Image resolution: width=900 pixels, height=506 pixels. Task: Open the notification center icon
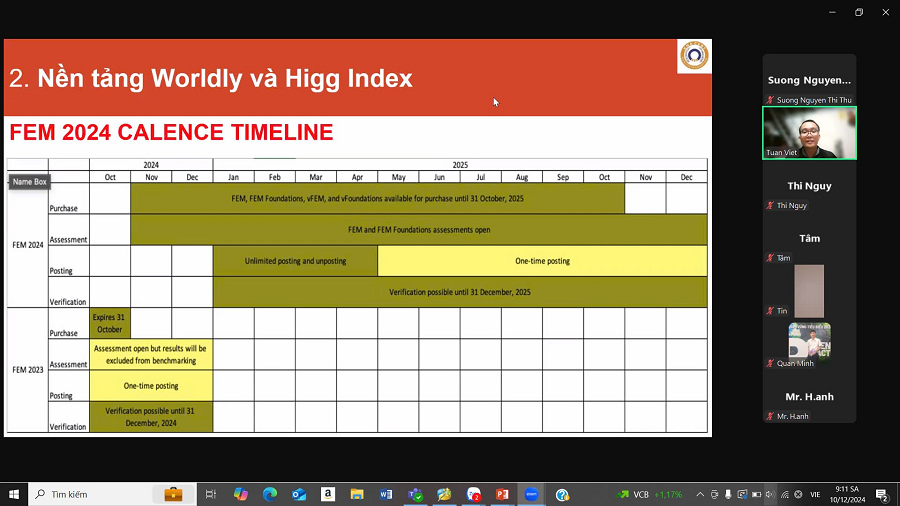pyautogui.click(x=883, y=494)
